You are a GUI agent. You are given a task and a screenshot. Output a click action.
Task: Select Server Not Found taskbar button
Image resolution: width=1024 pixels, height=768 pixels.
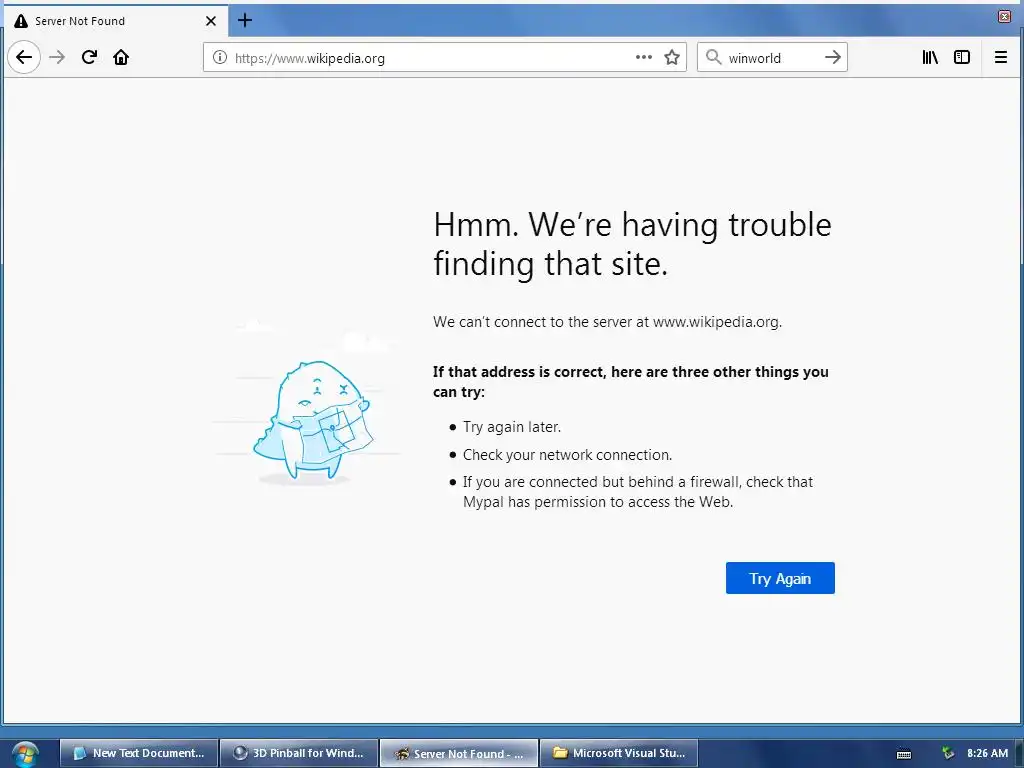(x=459, y=753)
